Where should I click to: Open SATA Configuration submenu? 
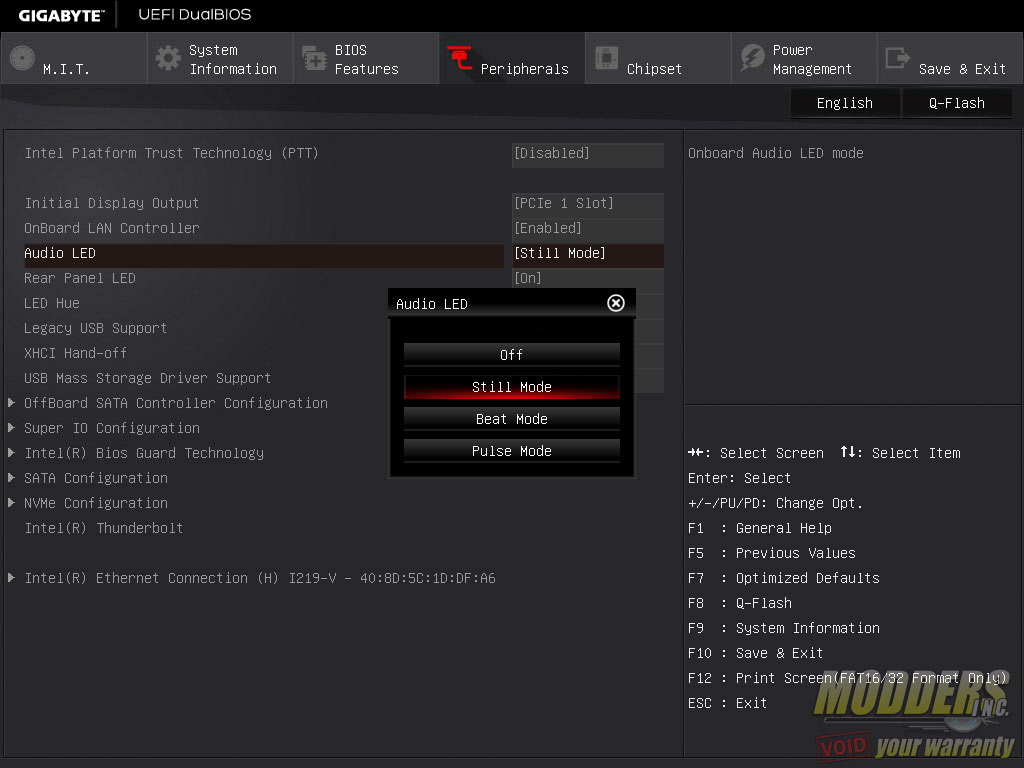click(x=95, y=478)
